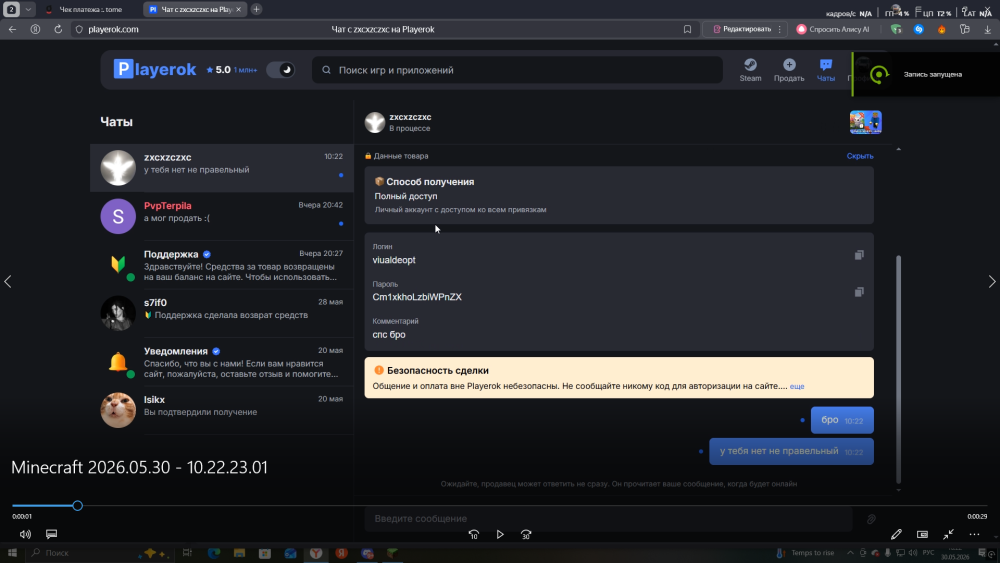Reload the playerok.com page
The height and width of the screenshot is (563, 1000).
point(58,29)
